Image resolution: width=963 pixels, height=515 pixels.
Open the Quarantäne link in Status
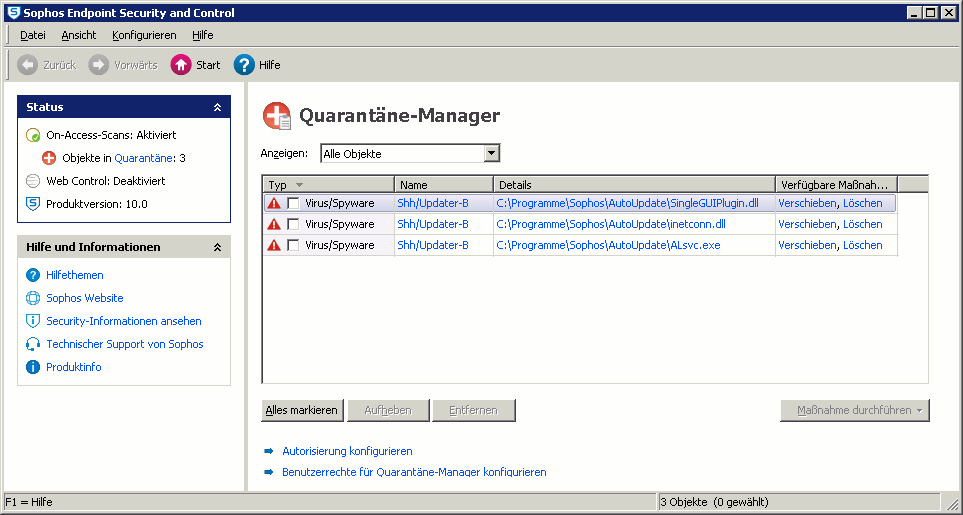coord(143,158)
